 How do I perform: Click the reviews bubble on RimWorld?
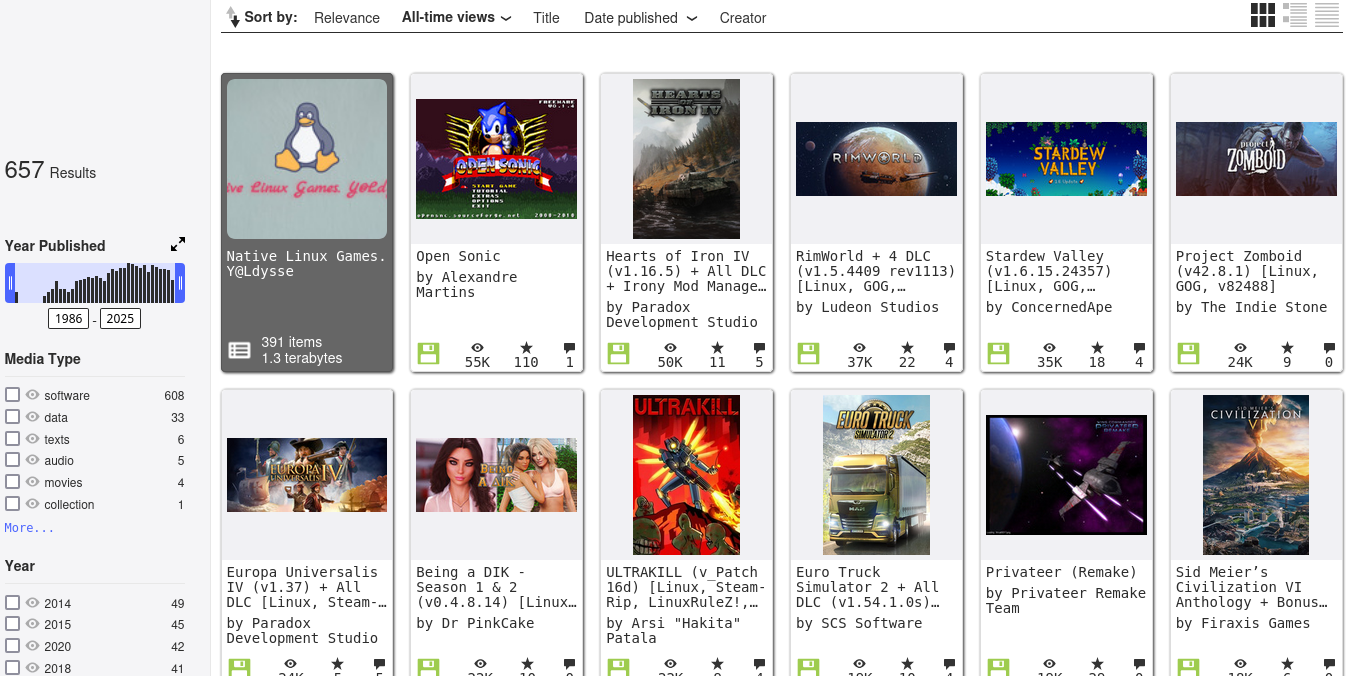coord(949,348)
